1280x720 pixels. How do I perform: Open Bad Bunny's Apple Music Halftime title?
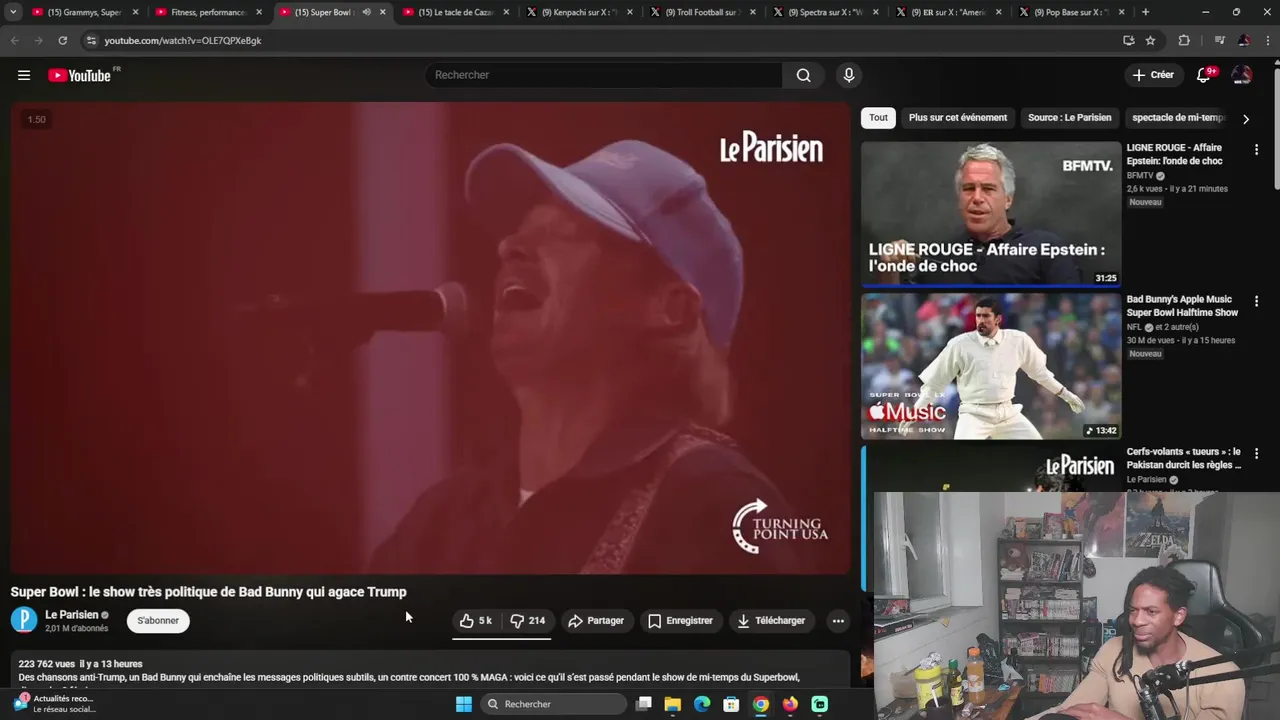[1182, 306]
